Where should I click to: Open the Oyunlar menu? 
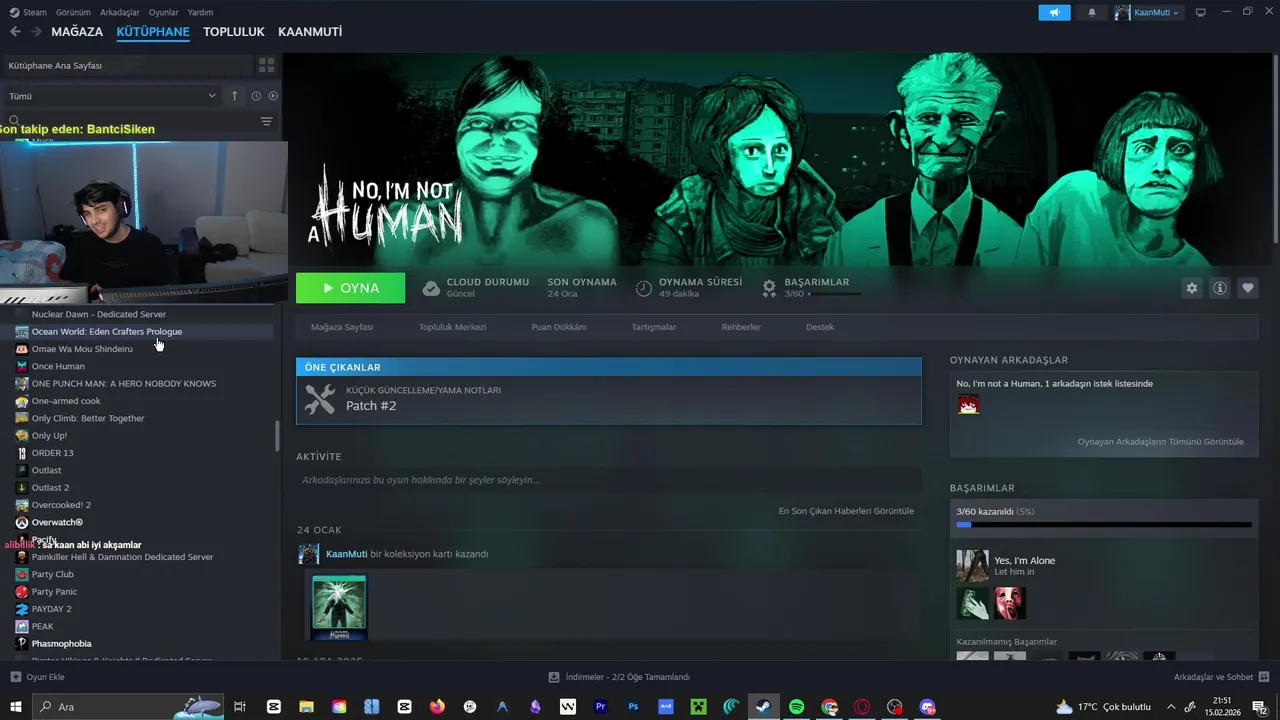point(164,12)
